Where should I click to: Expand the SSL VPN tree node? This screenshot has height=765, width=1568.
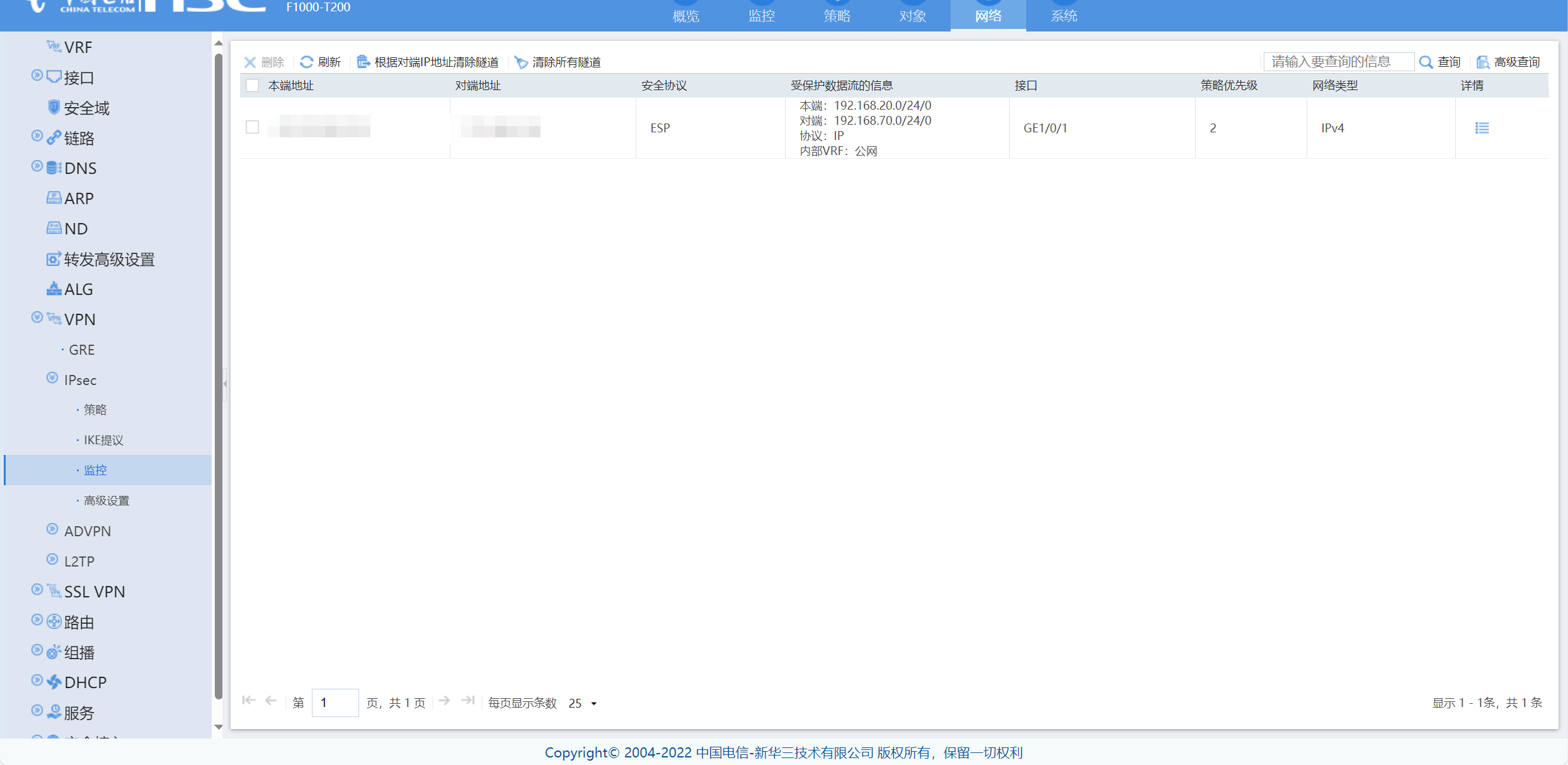pos(37,589)
